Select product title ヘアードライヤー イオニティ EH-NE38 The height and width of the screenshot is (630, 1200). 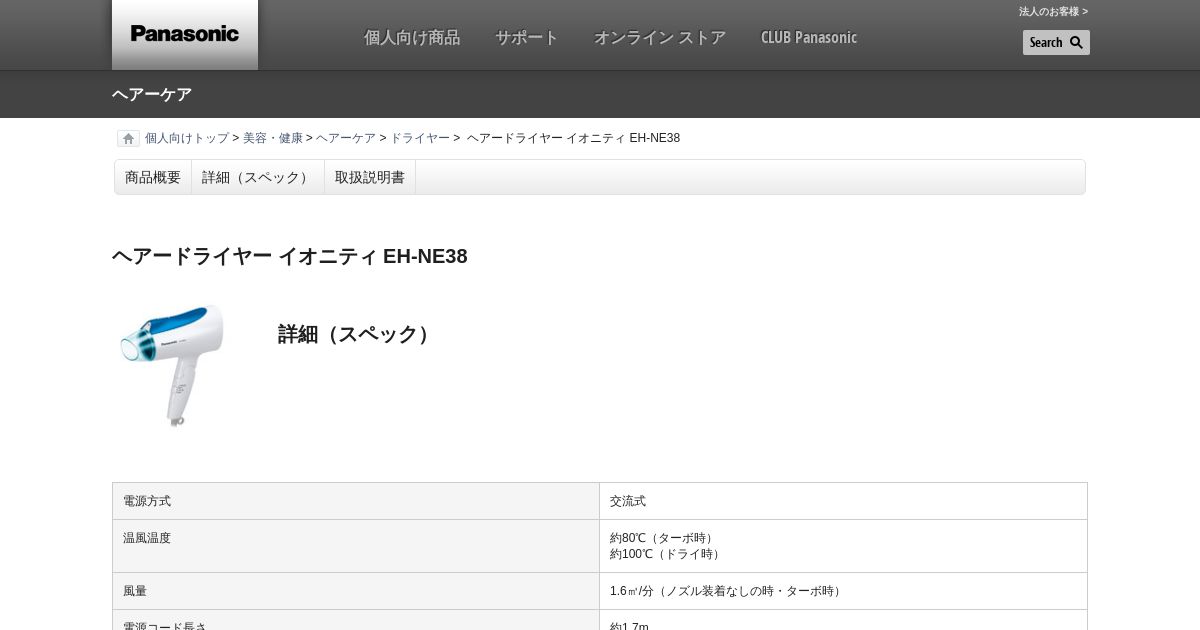click(290, 256)
